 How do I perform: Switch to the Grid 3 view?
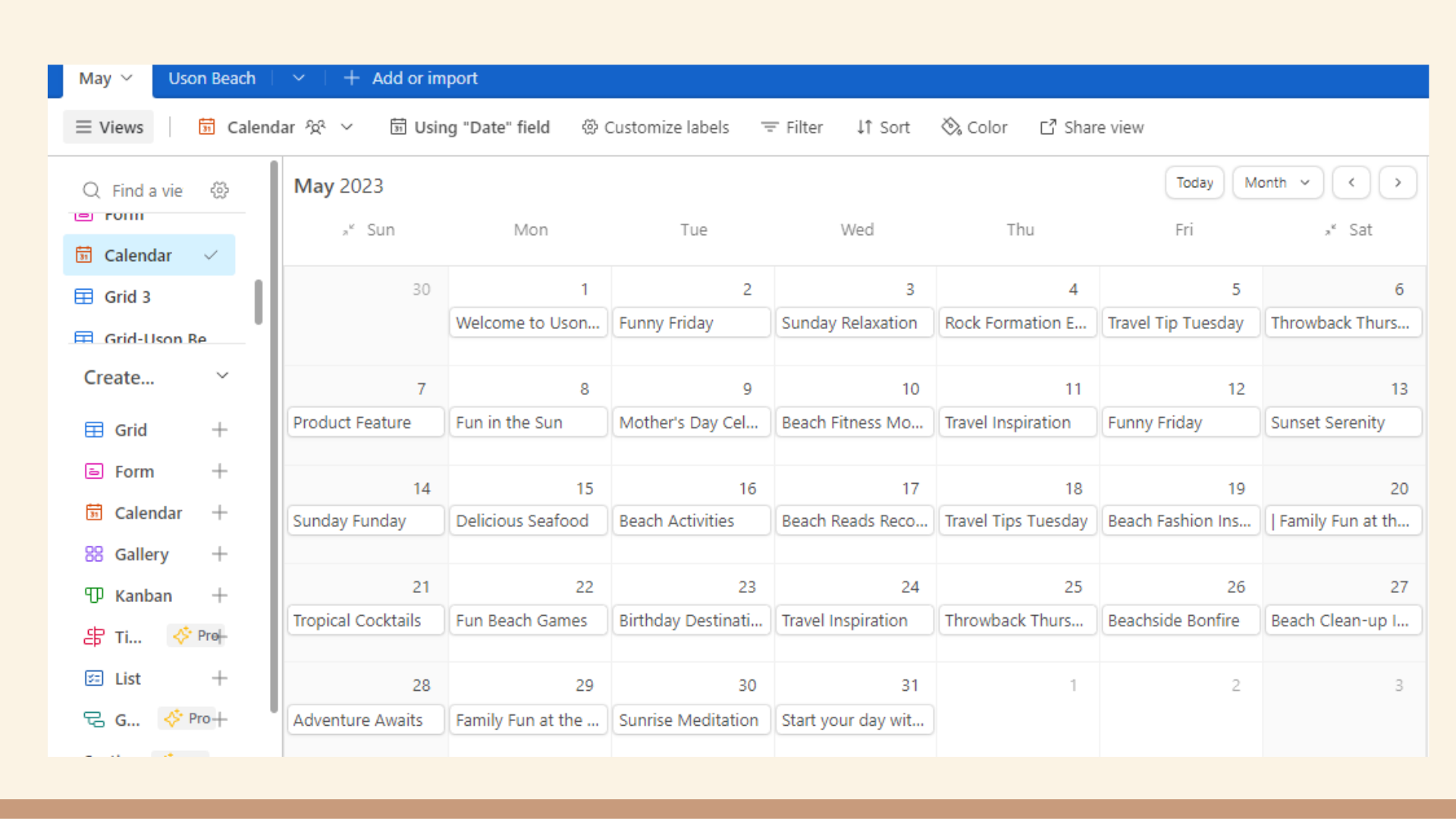[x=127, y=297]
